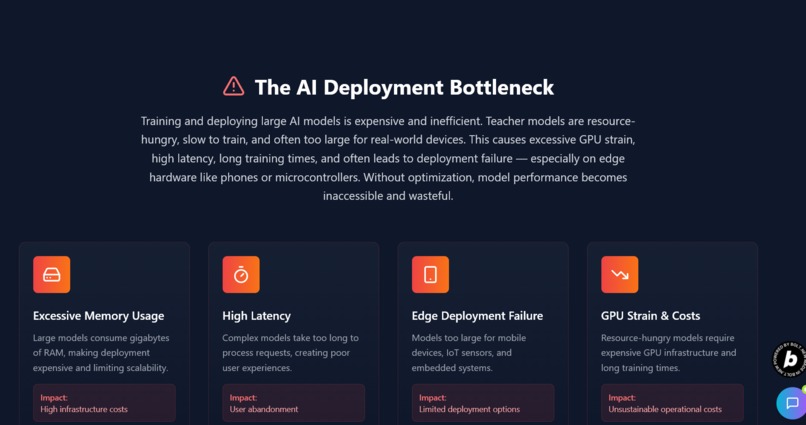Image resolution: width=806 pixels, height=425 pixels.
Task: Click 'Impact:' label in the High Latency card
Action: click(244, 398)
